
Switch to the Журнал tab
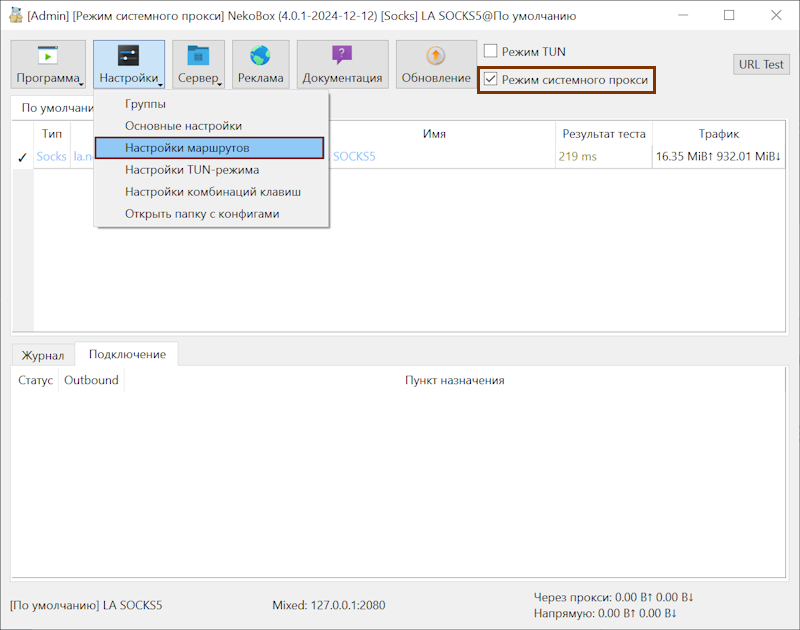pyautogui.click(x=43, y=356)
